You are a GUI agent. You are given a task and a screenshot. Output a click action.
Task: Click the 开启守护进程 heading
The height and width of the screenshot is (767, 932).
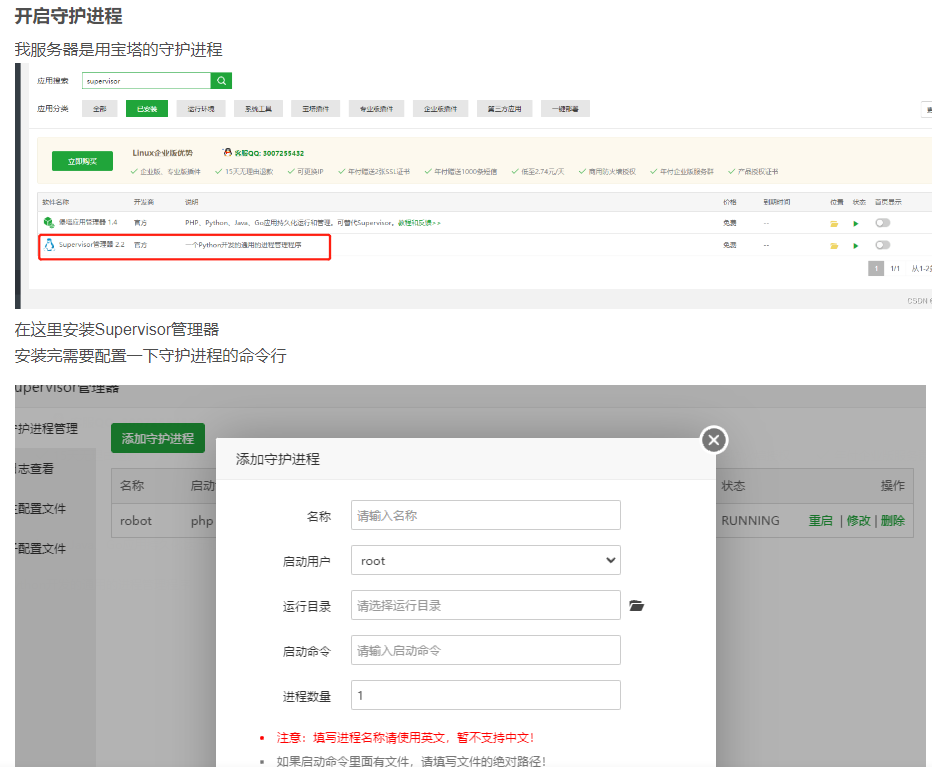coord(68,15)
